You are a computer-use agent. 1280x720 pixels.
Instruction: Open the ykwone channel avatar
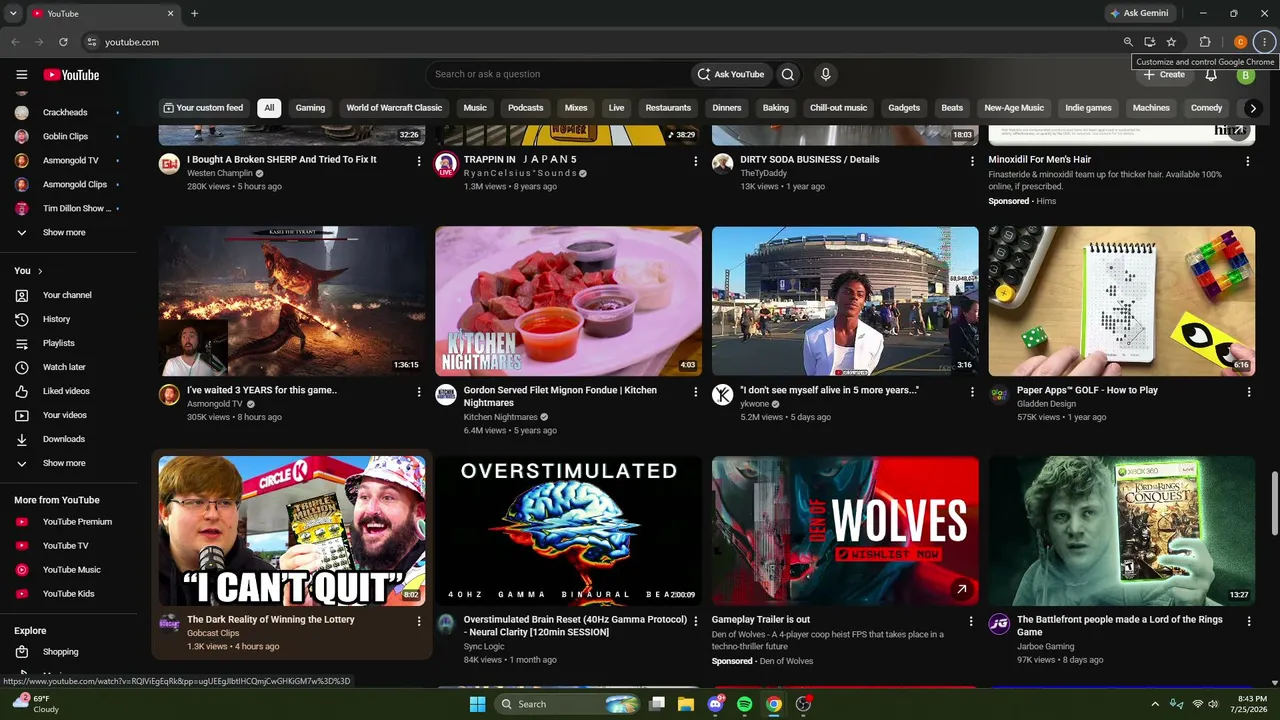pyautogui.click(x=722, y=395)
